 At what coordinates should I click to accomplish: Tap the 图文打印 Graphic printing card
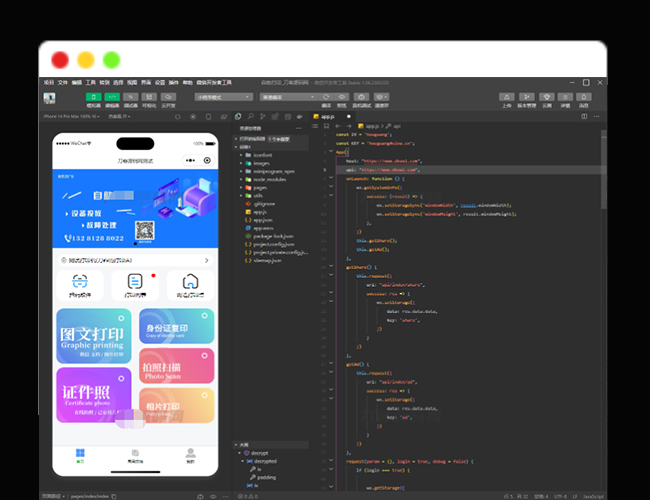tap(93, 334)
